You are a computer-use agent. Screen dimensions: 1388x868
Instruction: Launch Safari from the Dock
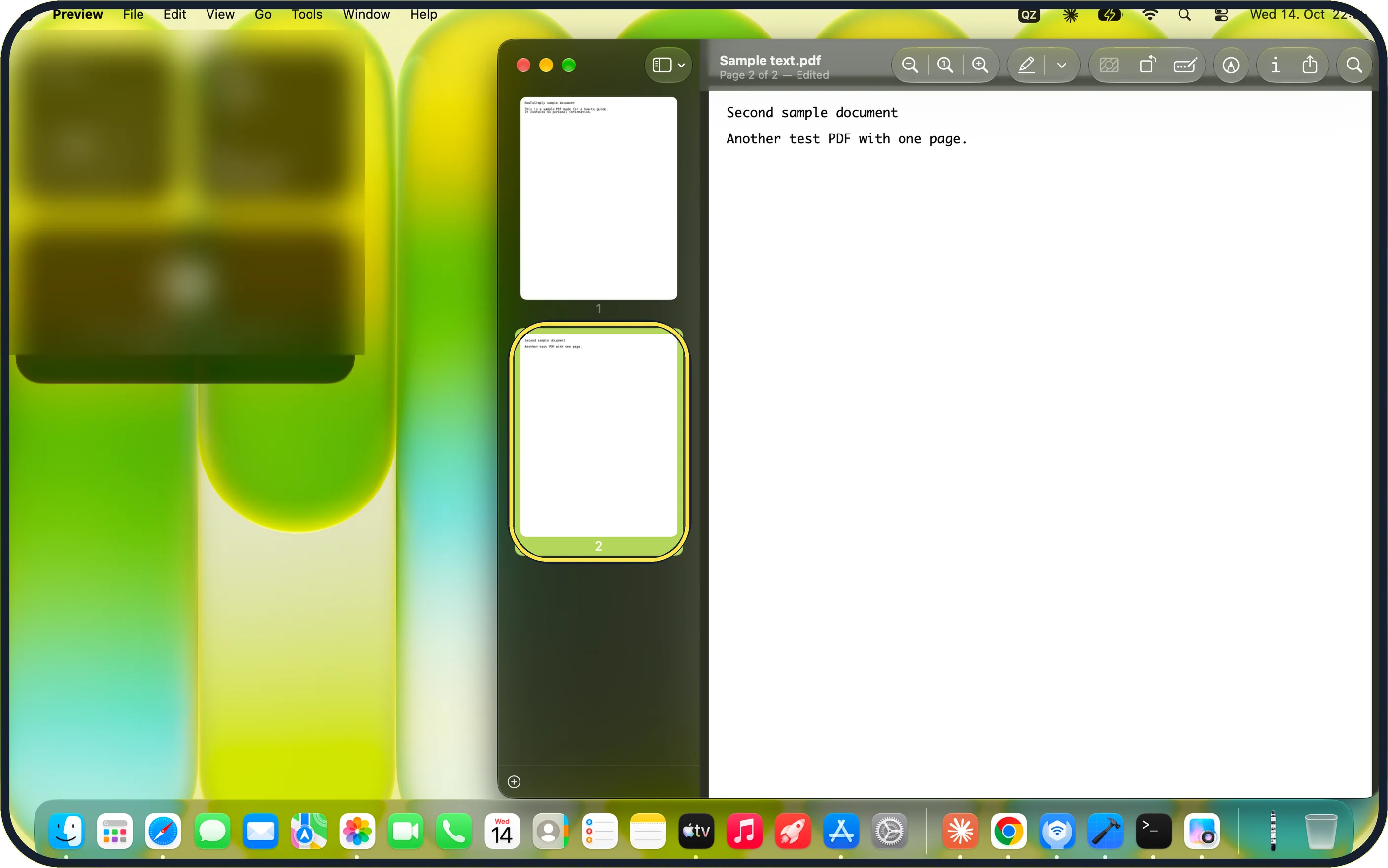pos(163,831)
